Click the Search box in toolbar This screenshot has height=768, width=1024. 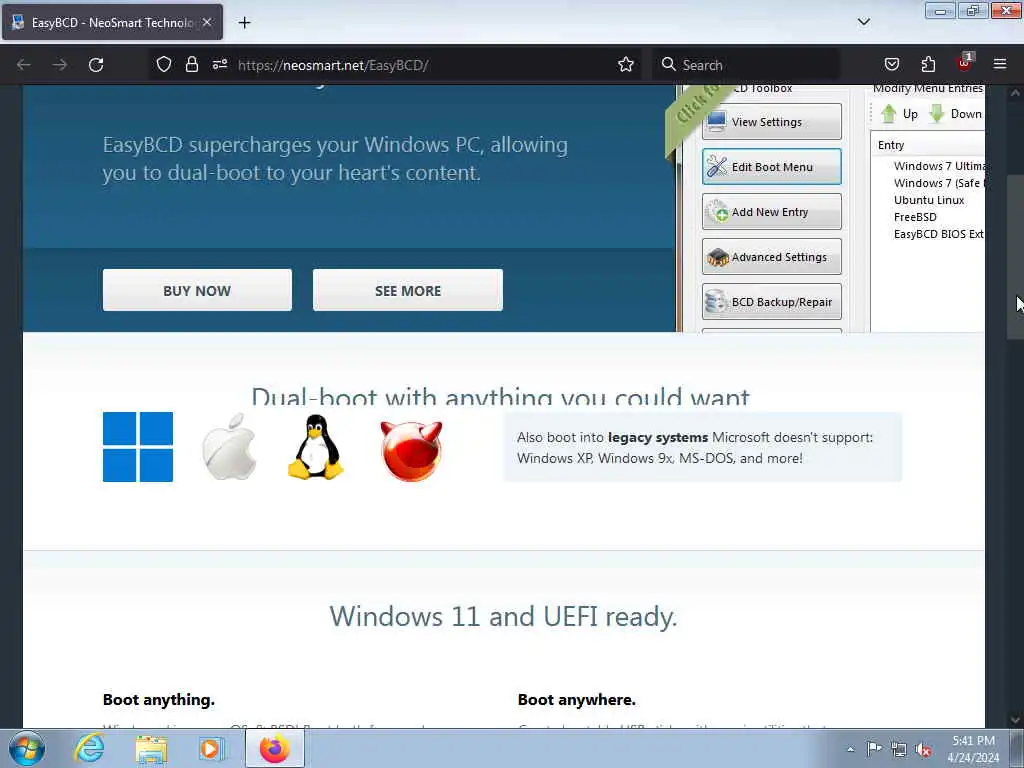tap(746, 65)
